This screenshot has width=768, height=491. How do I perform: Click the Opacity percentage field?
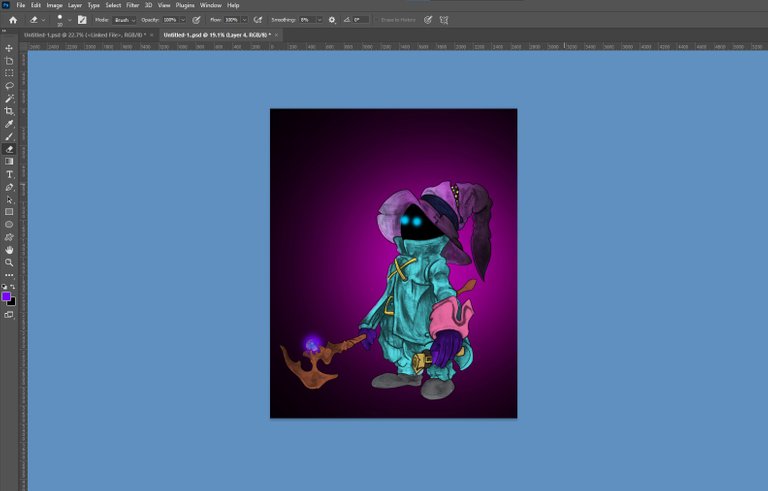click(170, 20)
